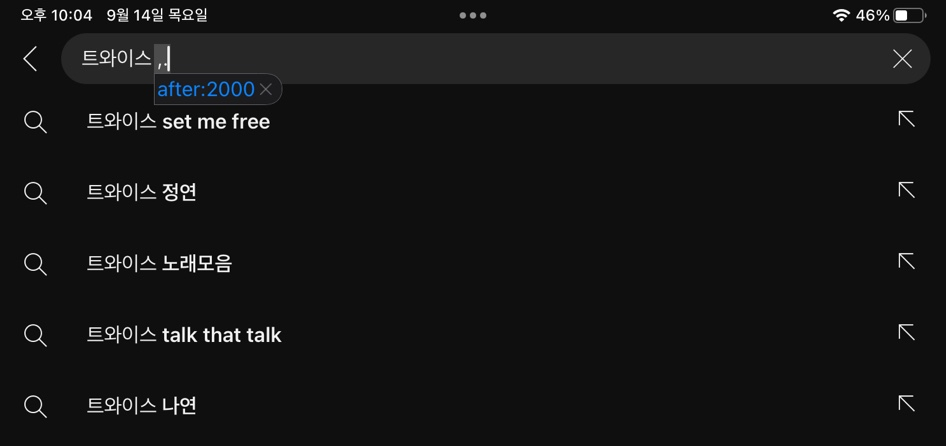
Task: Tap magnifier icon beside 정연
Action: coord(35,193)
